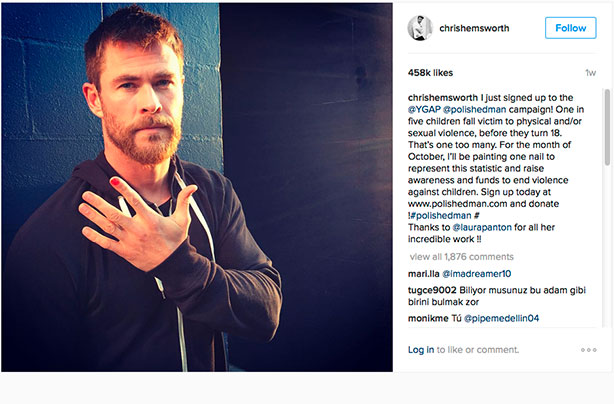Viewport: 614px width, 404px height.
Task: Click the caption author name chrishemsworth
Action: [x=443, y=97]
